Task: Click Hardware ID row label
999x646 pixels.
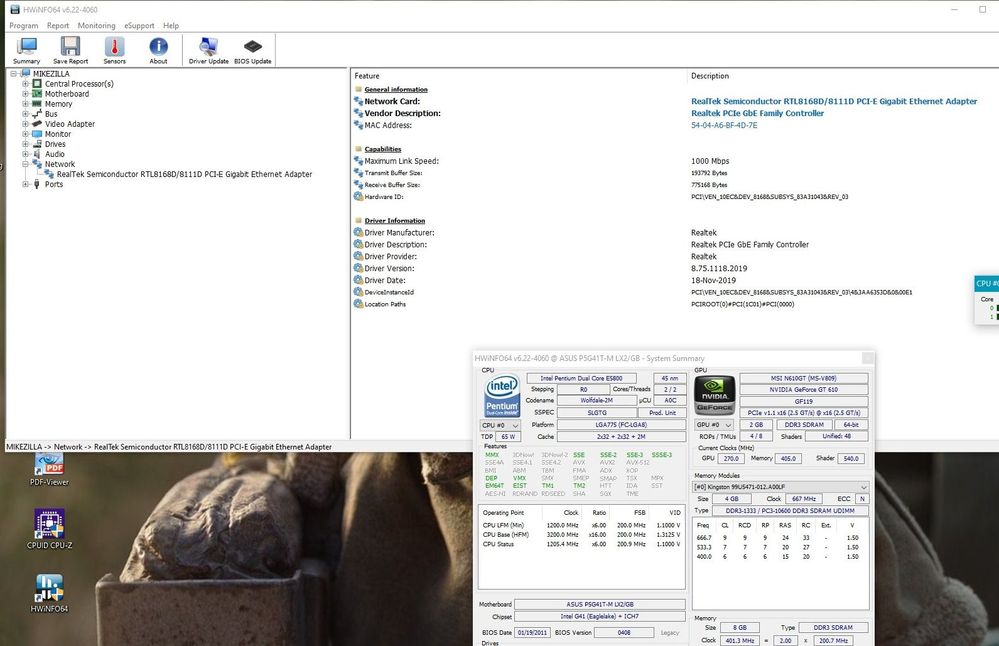Action: (x=384, y=197)
